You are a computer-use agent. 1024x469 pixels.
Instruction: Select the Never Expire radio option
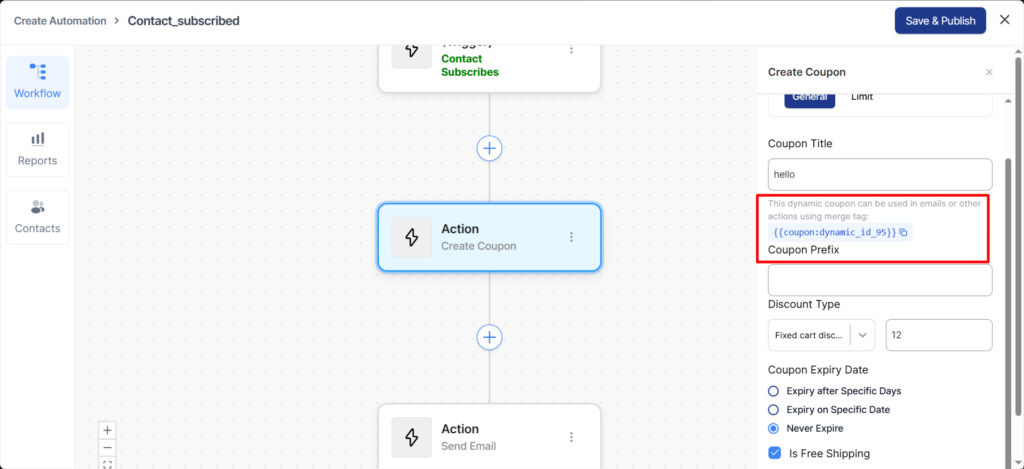(x=773, y=428)
